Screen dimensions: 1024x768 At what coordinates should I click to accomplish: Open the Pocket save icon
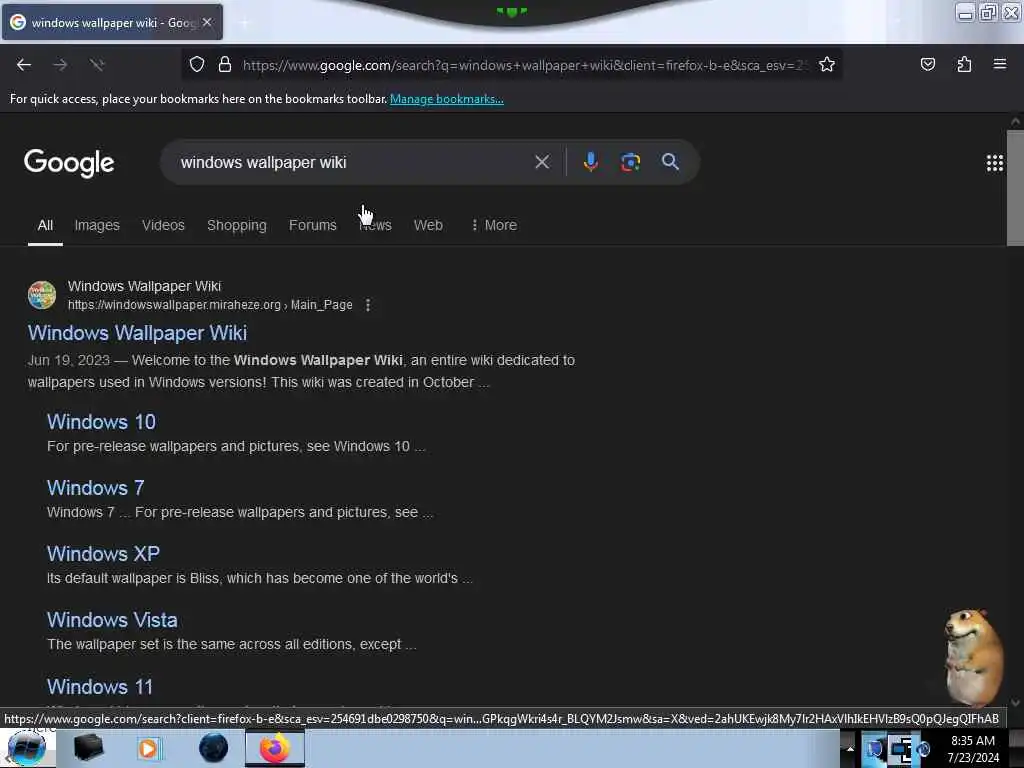point(927,64)
